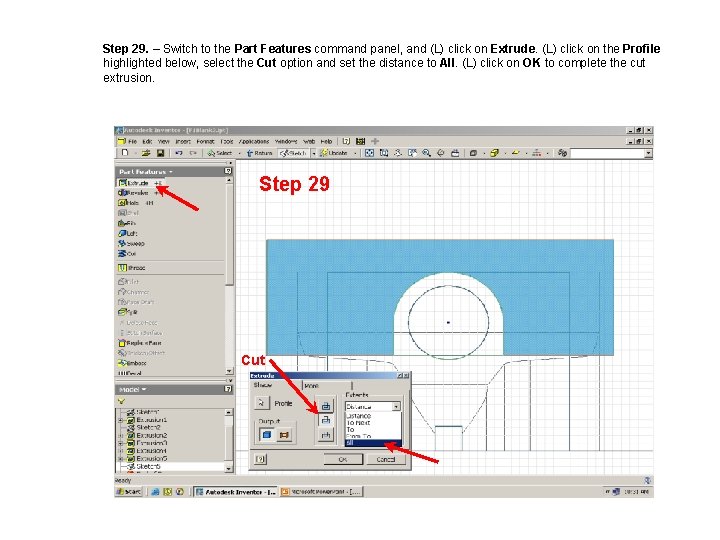The width and height of the screenshot is (720, 540).
Task: Open the Help menu
Action: (x=326, y=141)
